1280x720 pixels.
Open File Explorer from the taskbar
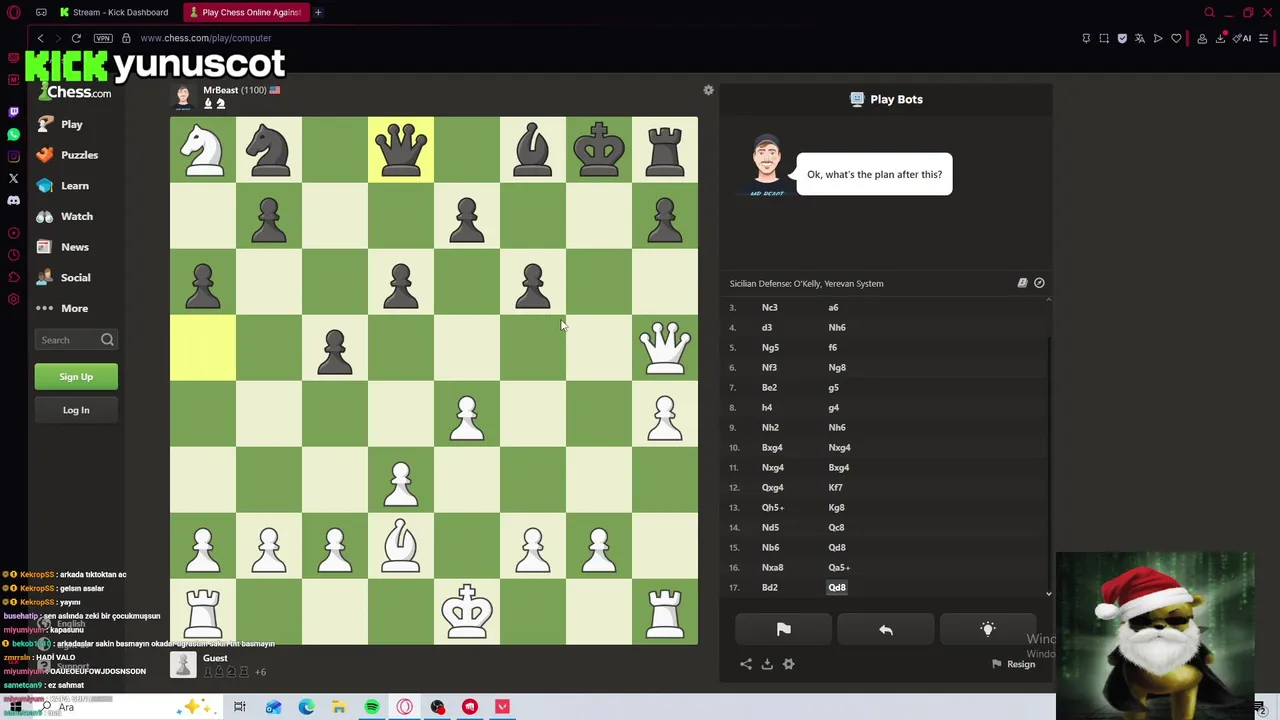(x=339, y=707)
